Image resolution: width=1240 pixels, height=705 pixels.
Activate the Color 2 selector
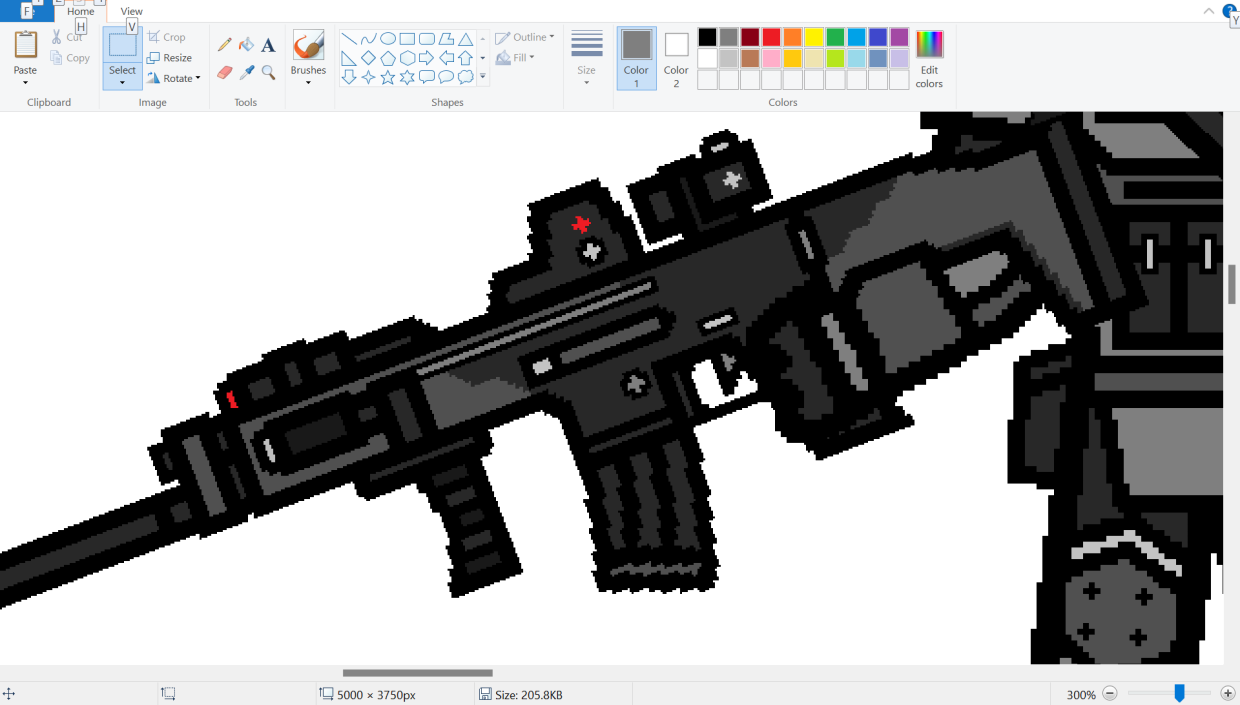[676, 58]
